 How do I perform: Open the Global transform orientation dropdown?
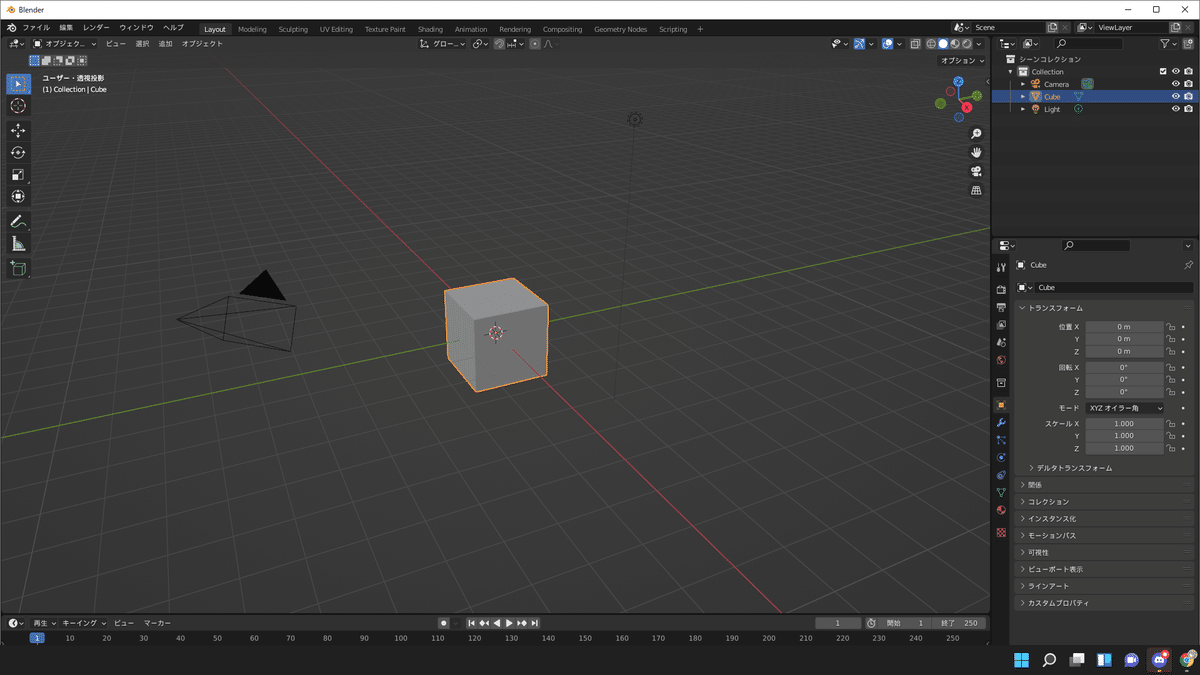point(442,44)
